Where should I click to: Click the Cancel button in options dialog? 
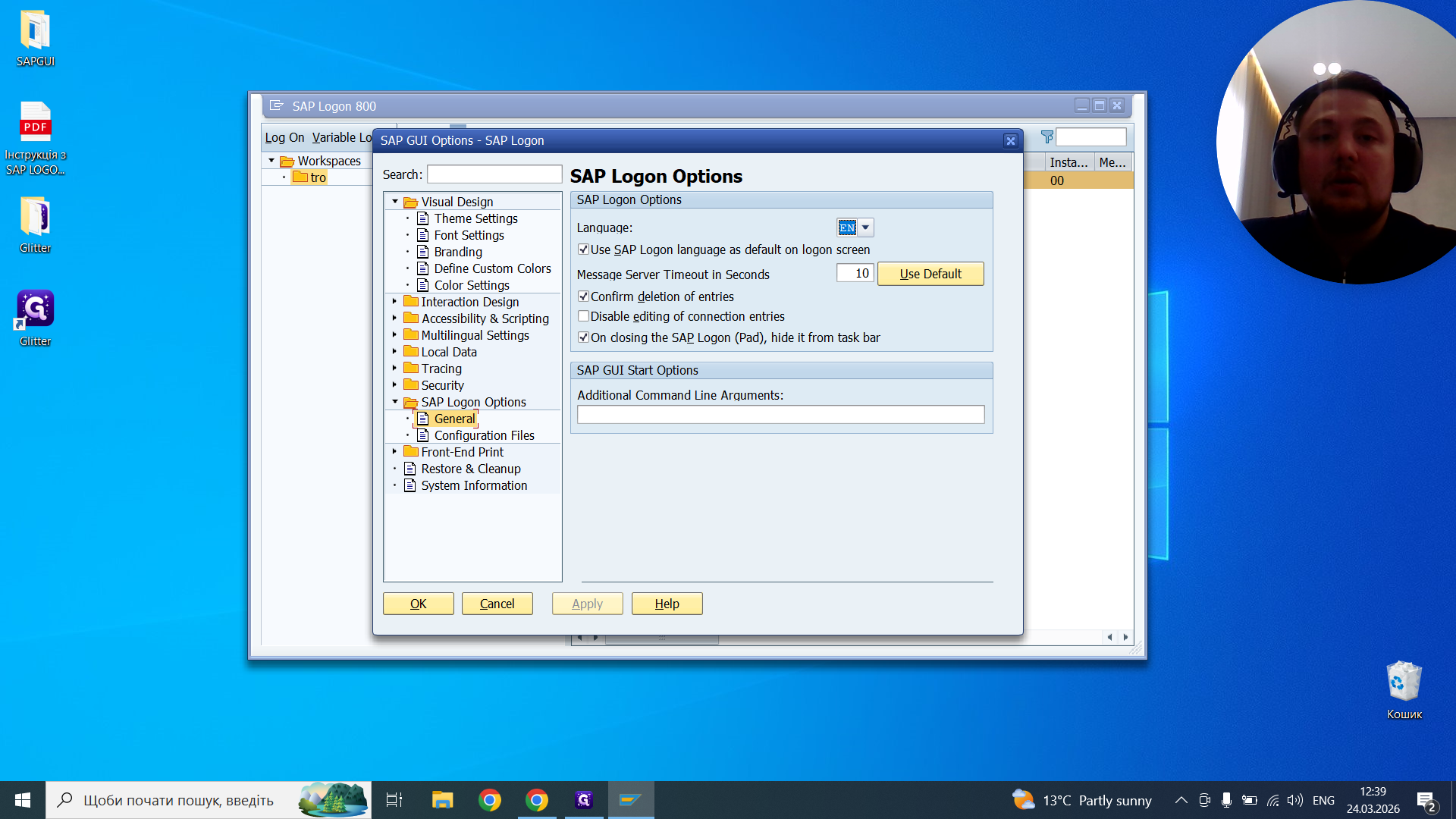497,604
